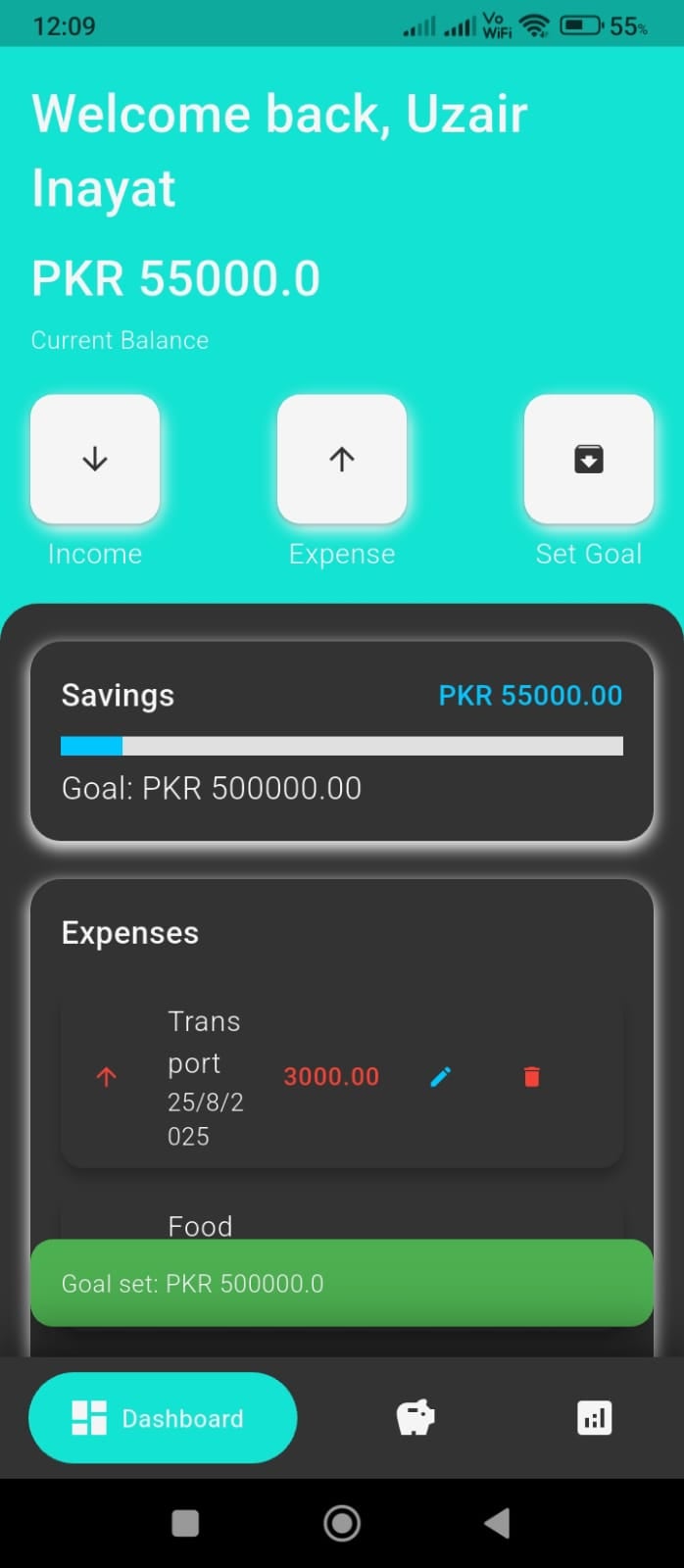Image resolution: width=684 pixels, height=1568 pixels.
Task: Open the Set Goal archive button
Action: pos(588,459)
